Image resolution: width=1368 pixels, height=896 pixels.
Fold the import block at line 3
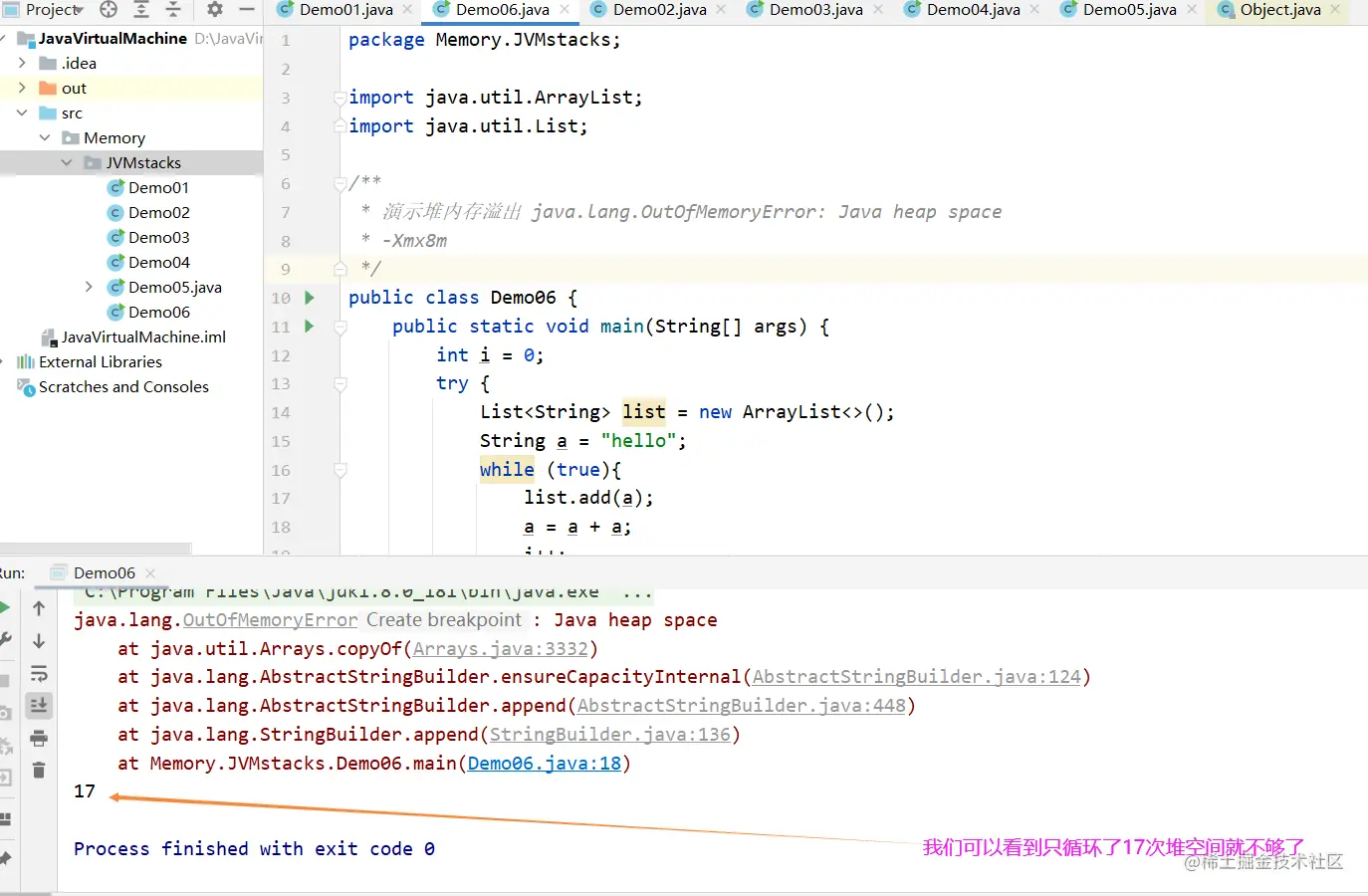(340, 98)
